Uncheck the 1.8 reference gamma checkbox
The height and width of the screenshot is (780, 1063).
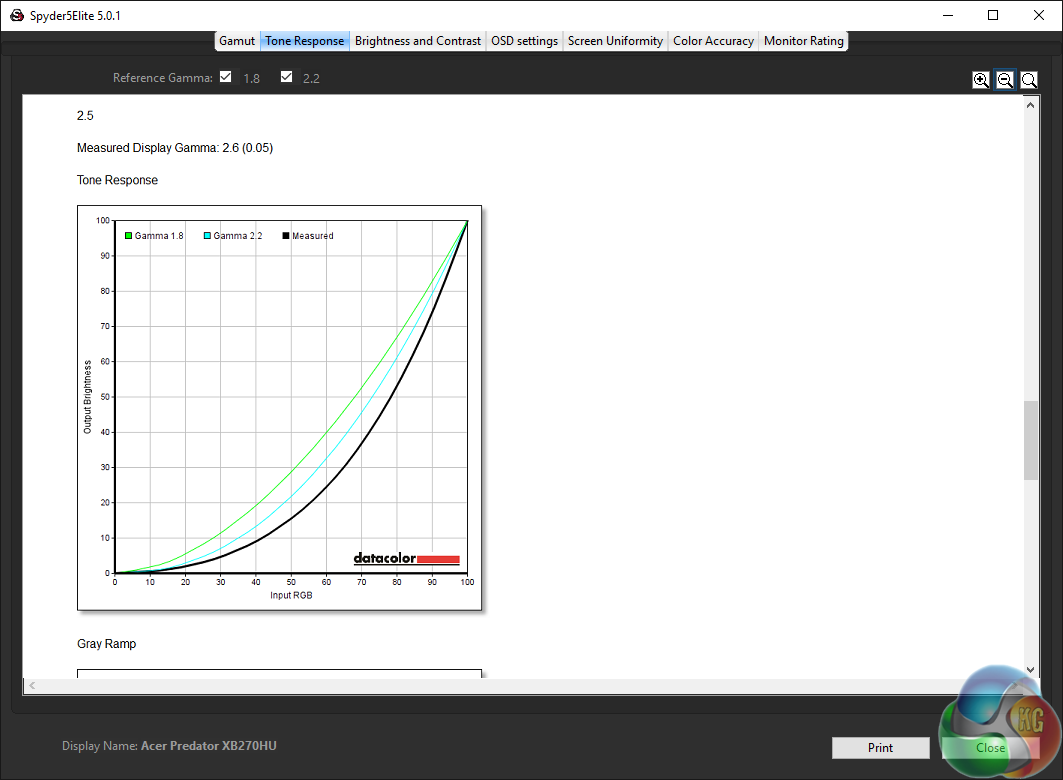pyautogui.click(x=226, y=77)
